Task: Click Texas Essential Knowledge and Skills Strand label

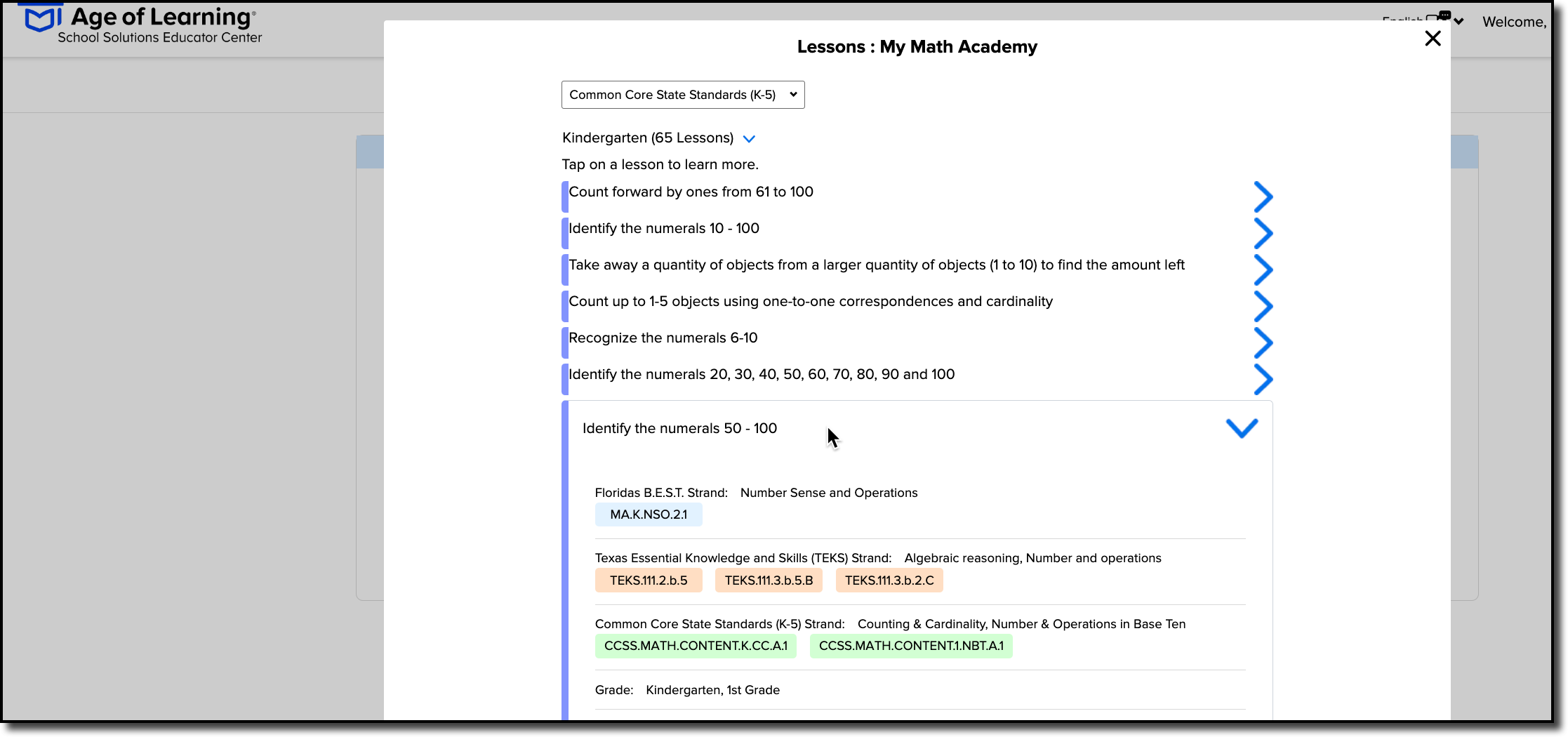Action: click(x=743, y=558)
